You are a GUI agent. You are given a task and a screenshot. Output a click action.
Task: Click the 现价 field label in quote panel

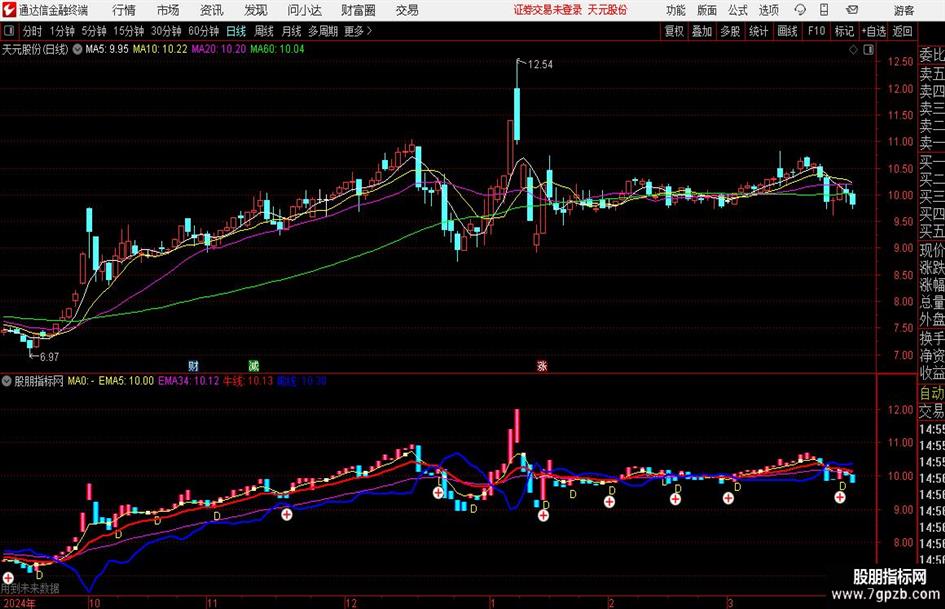click(932, 250)
